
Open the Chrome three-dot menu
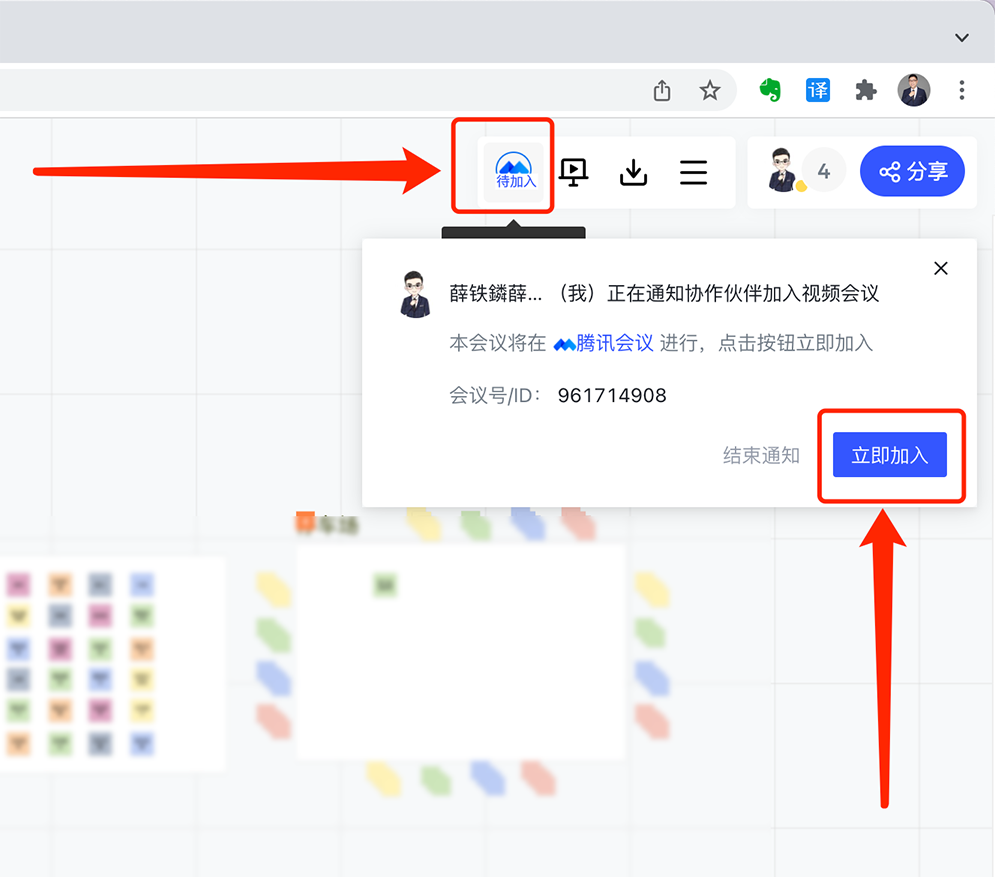click(x=962, y=90)
